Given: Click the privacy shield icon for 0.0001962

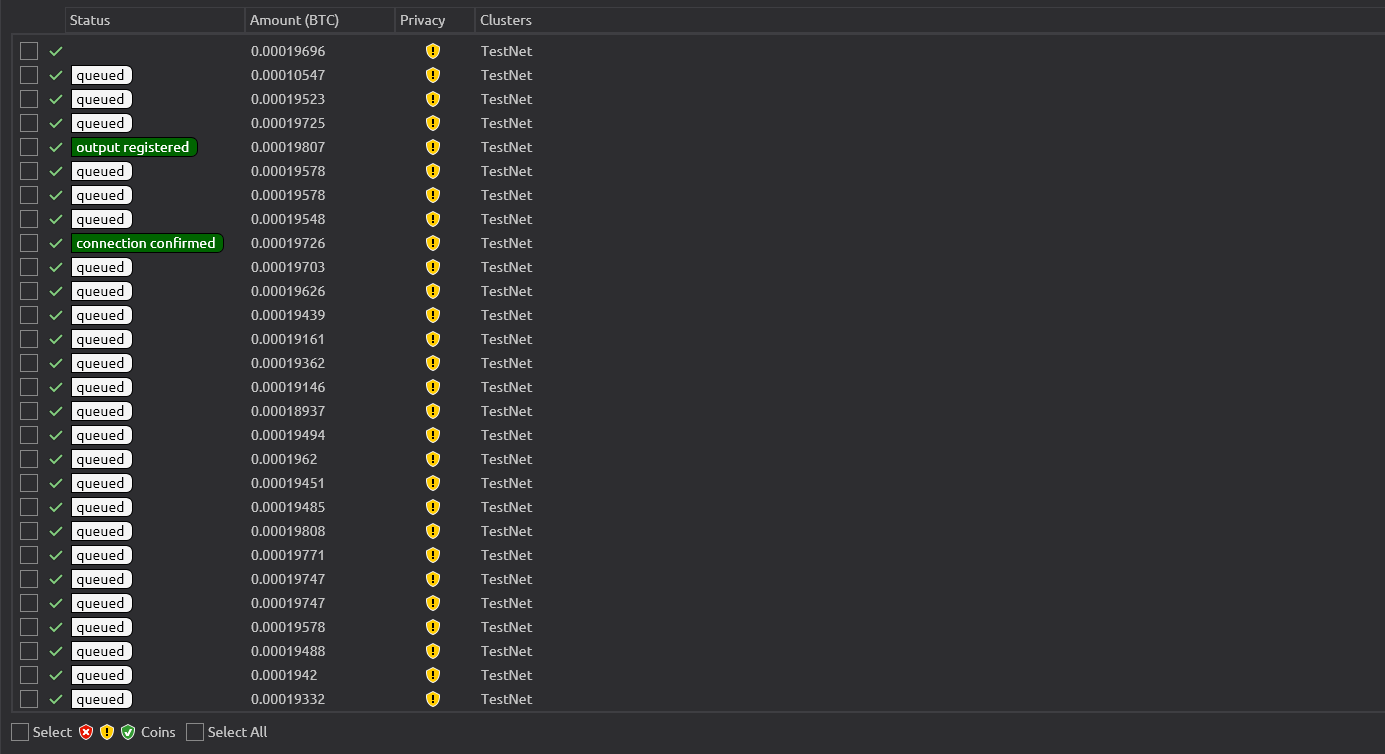Looking at the screenshot, I should (x=433, y=459).
